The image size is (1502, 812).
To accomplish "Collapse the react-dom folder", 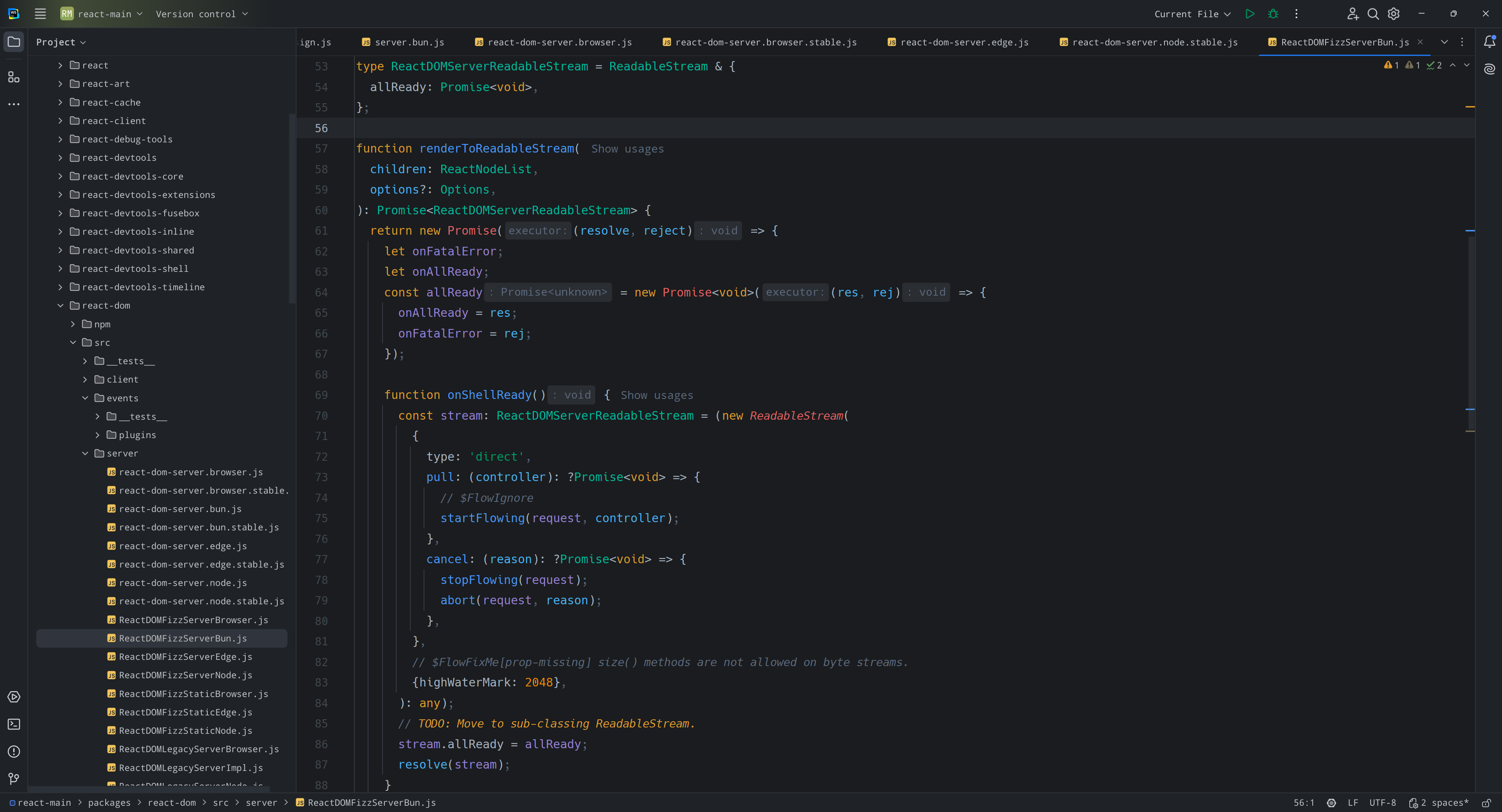I will click(x=60, y=305).
